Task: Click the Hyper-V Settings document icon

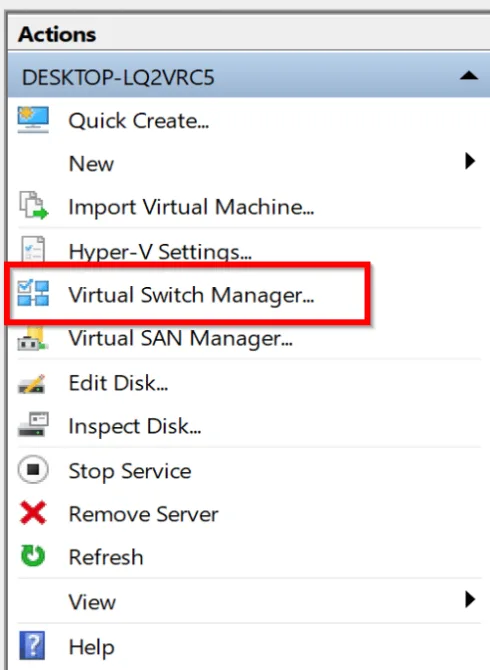Action: click(x=33, y=248)
